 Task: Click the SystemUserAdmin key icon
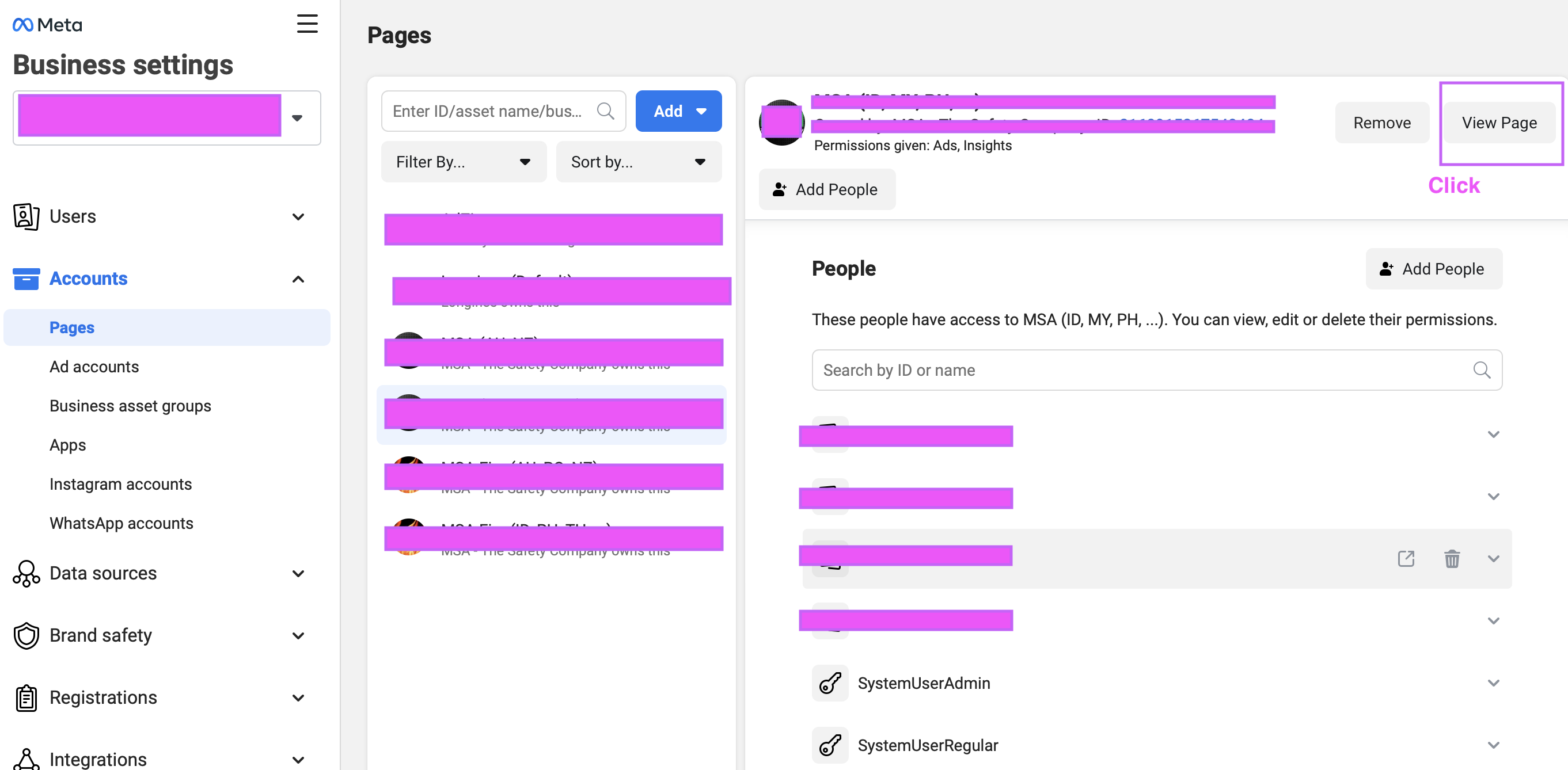click(830, 683)
